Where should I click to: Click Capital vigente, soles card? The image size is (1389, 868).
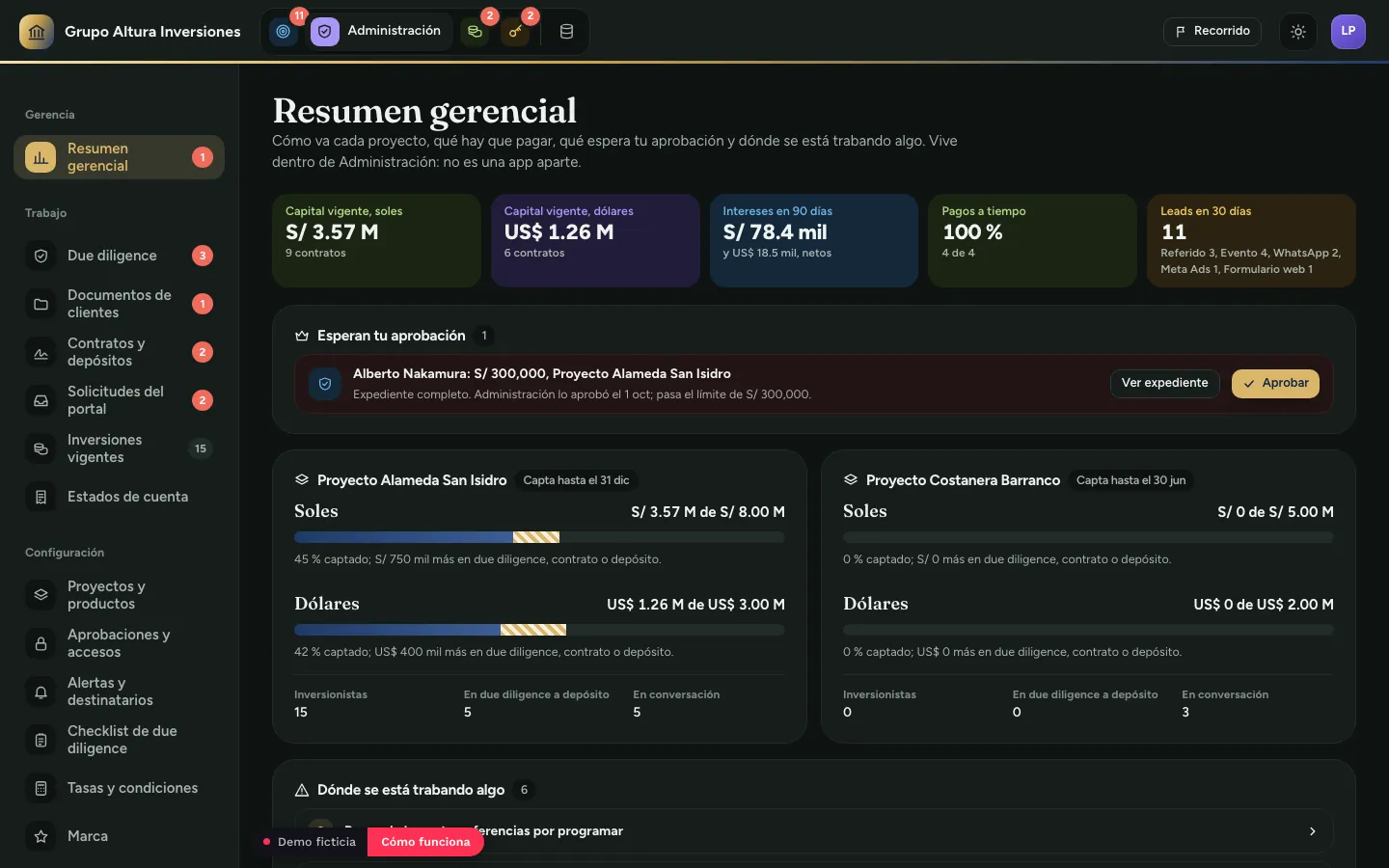pos(376,240)
